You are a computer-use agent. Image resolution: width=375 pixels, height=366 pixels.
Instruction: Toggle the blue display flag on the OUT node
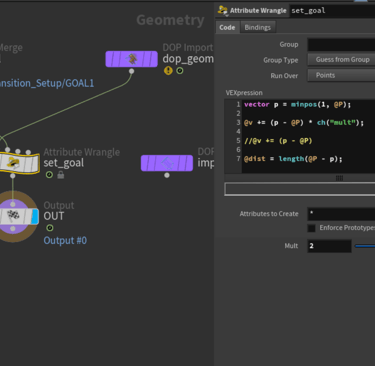tap(35, 216)
